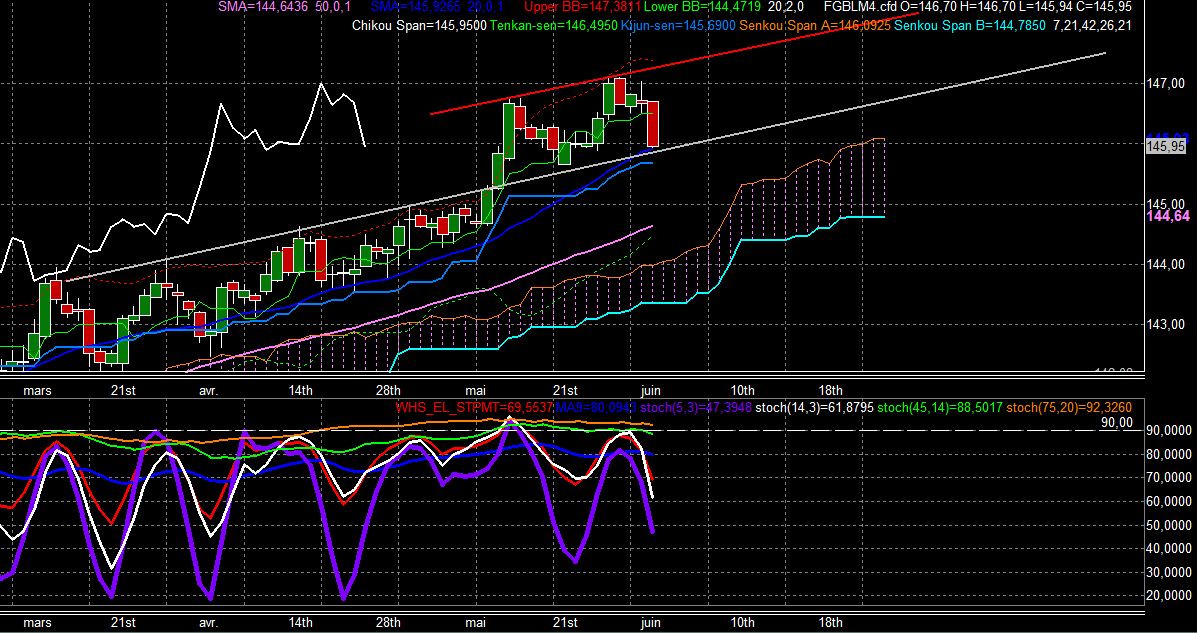The width and height of the screenshot is (1197, 633).
Task: Select the WHS_EL_STPMT=69,5537 indicator label
Action: click(475, 408)
